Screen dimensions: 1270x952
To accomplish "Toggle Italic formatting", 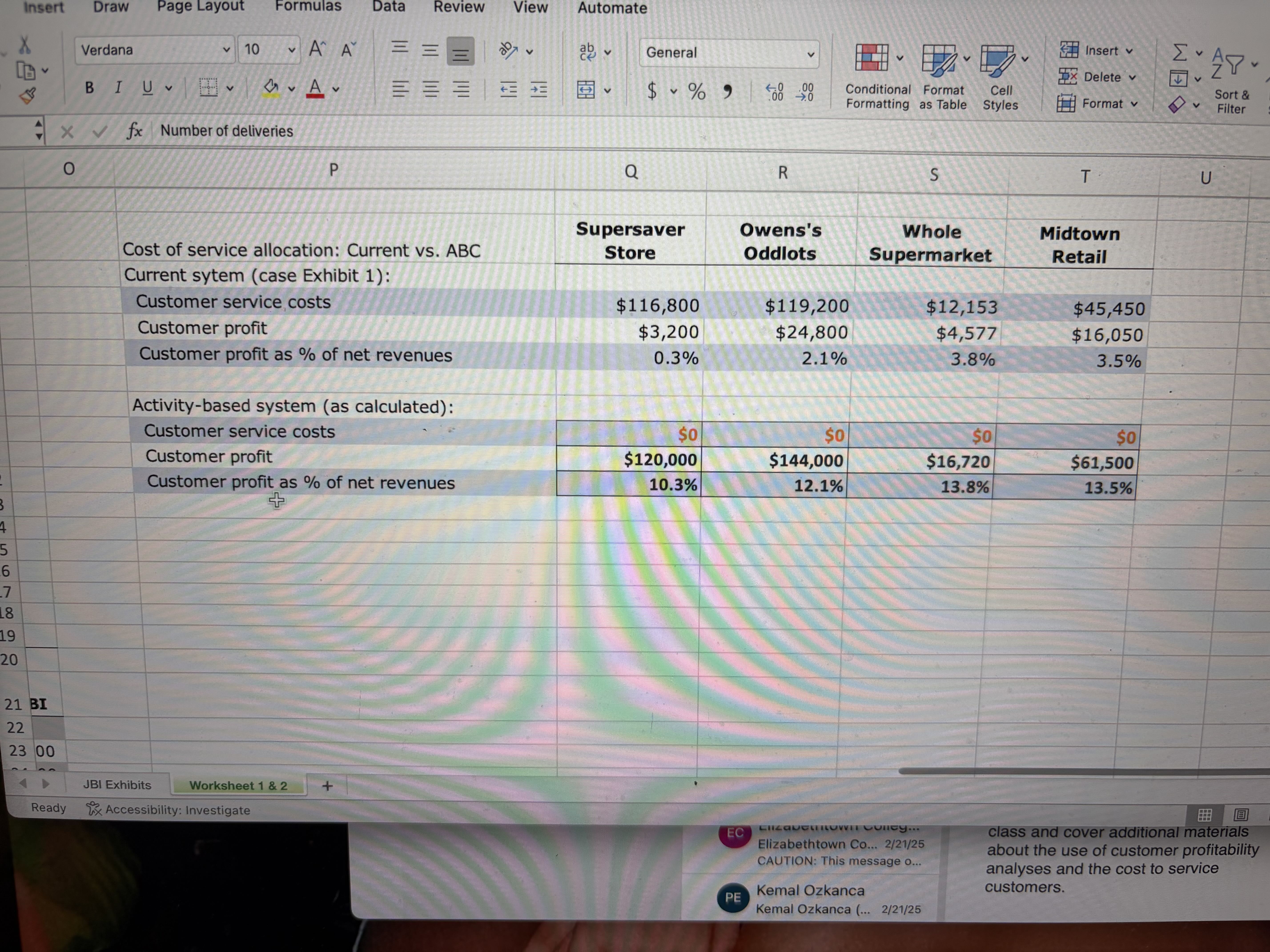I will [118, 87].
